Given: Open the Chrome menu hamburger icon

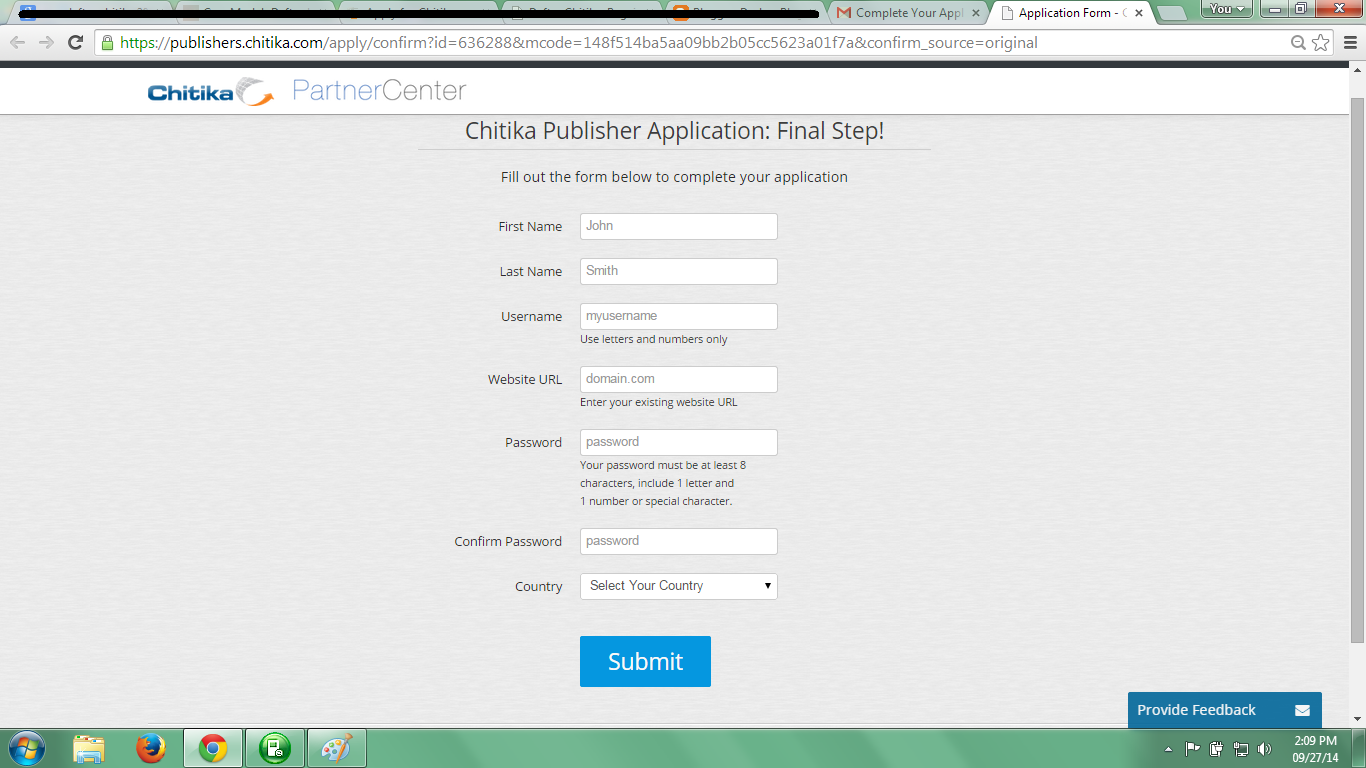Looking at the screenshot, I should click(1348, 43).
